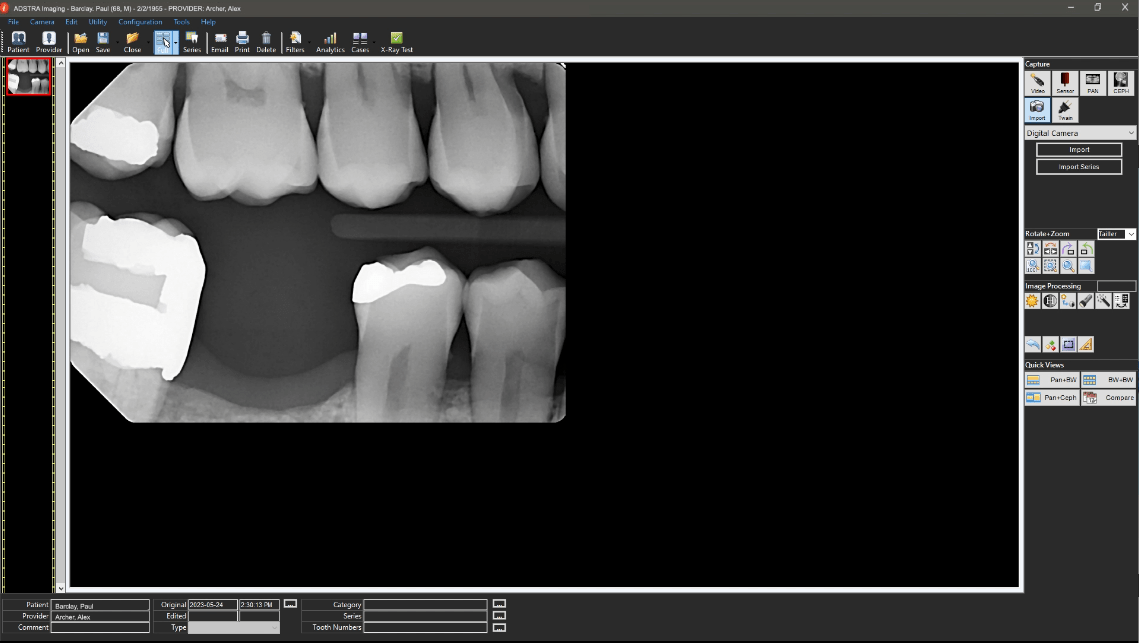Open the Pan+Ceph quick view
The image size is (1139, 643).
[1052, 397]
